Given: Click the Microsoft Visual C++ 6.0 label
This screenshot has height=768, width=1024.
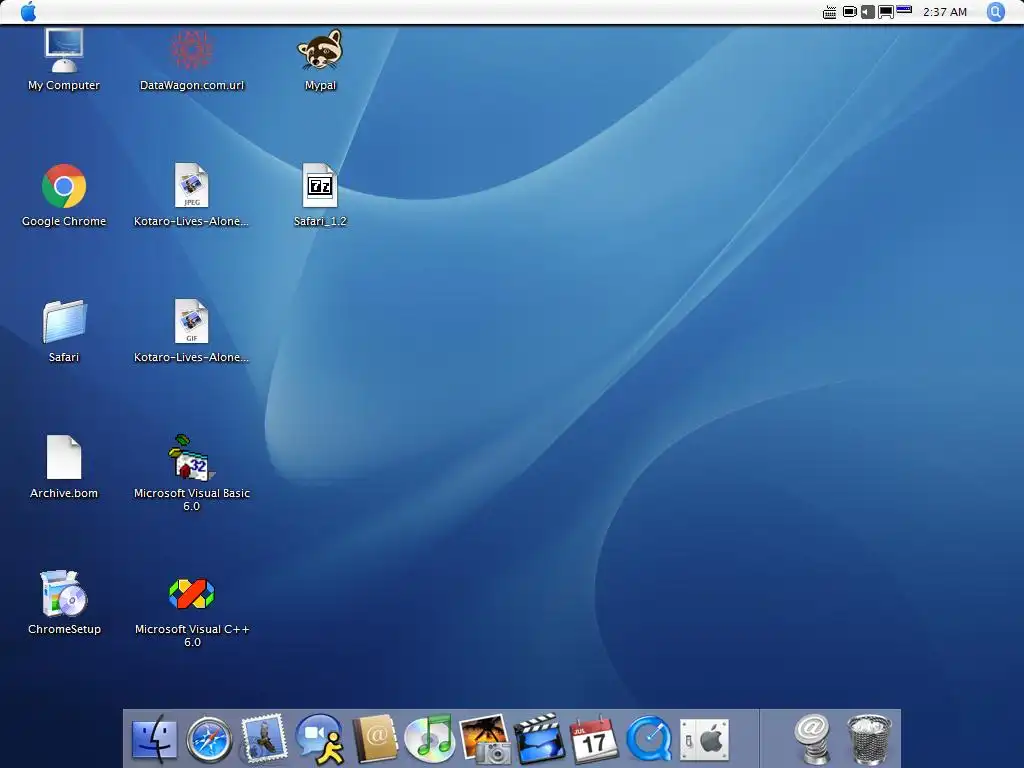Looking at the screenshot, I should [x=192, y=635].
